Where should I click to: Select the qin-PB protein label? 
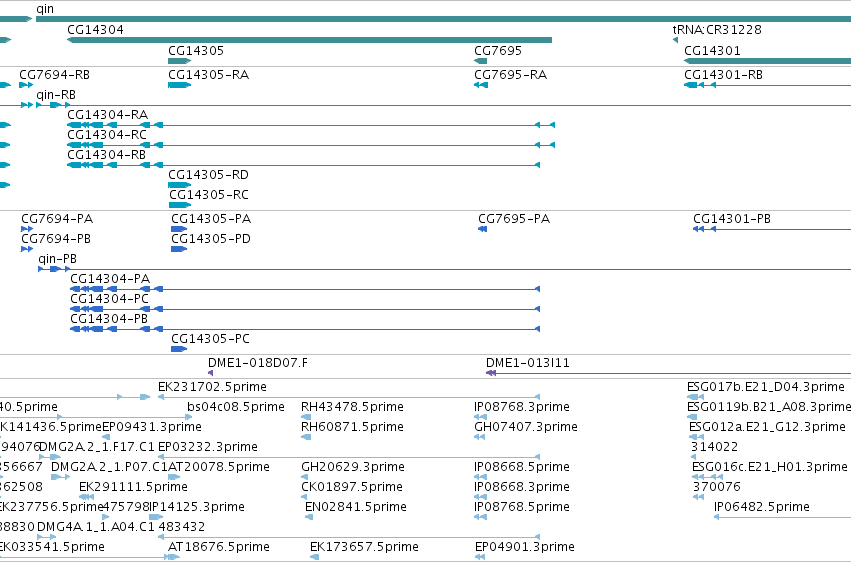tap(58, 259)
